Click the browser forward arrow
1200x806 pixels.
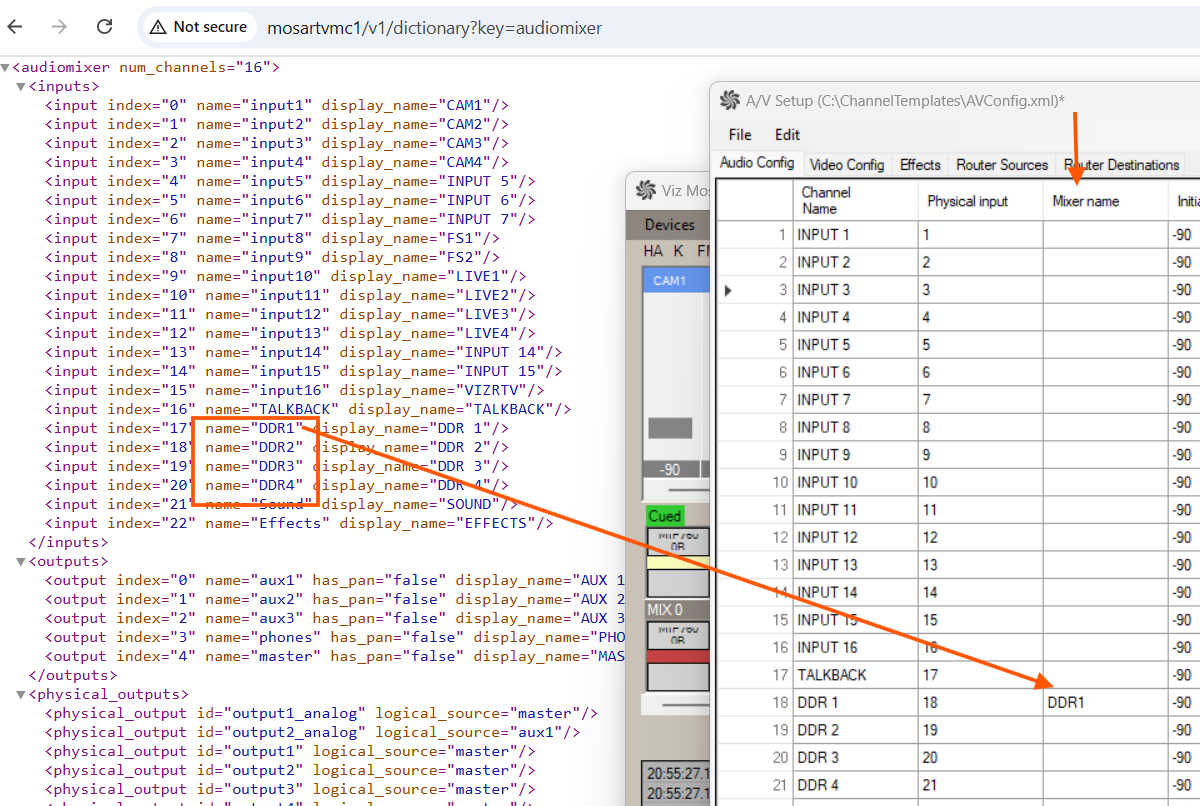pos(62,27)
